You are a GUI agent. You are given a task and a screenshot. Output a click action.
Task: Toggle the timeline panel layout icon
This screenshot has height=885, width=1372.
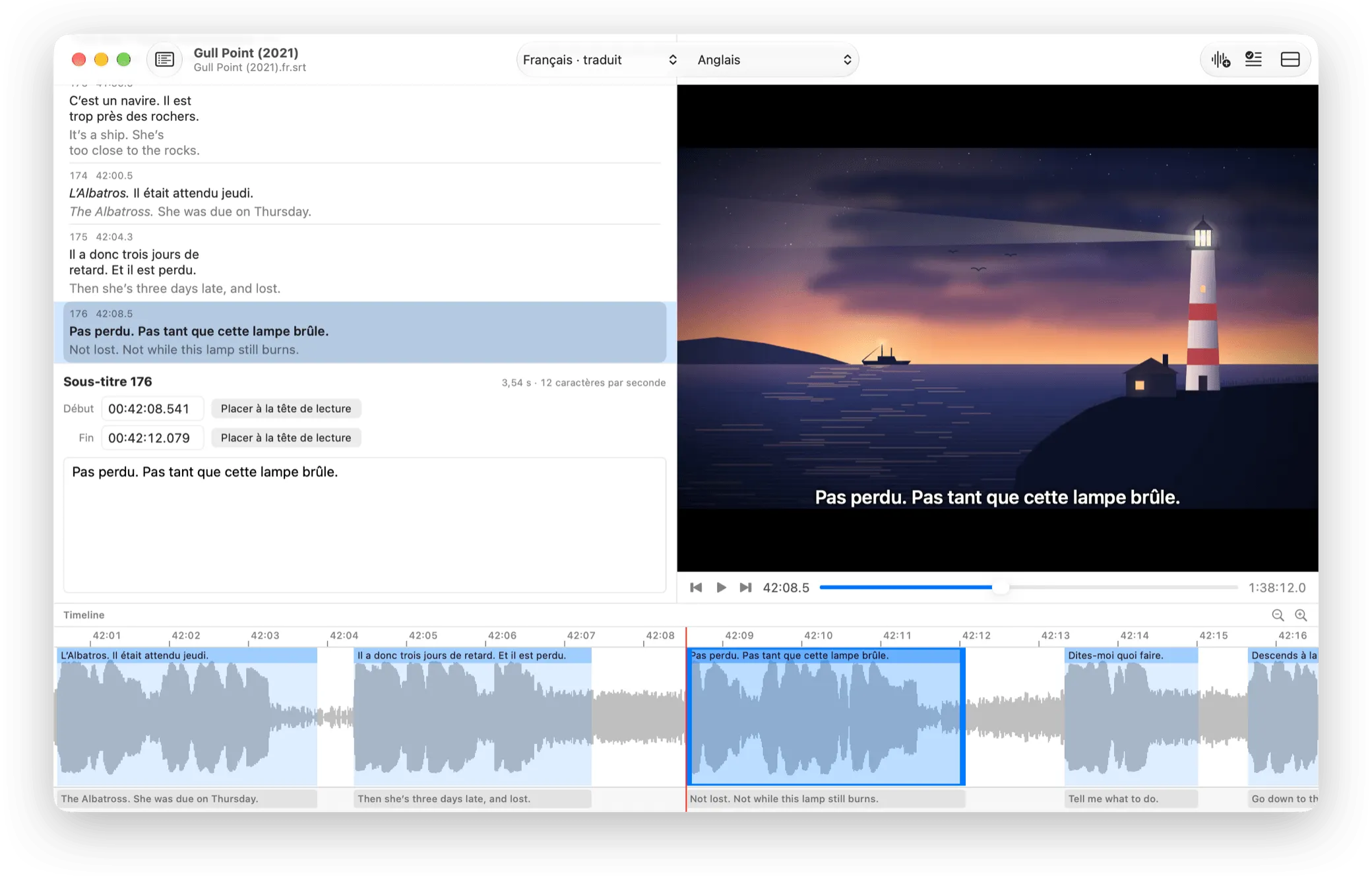tap(1290, 59)
